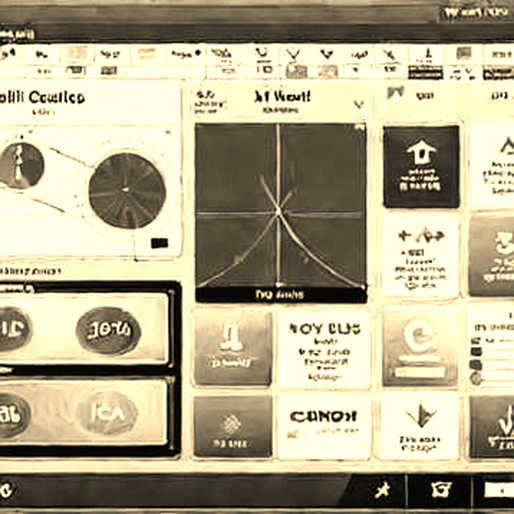The width and height of the screenshot is (514, 514).
Task: Select the first toolbar menu item on the left
Action: pos(8,54)
